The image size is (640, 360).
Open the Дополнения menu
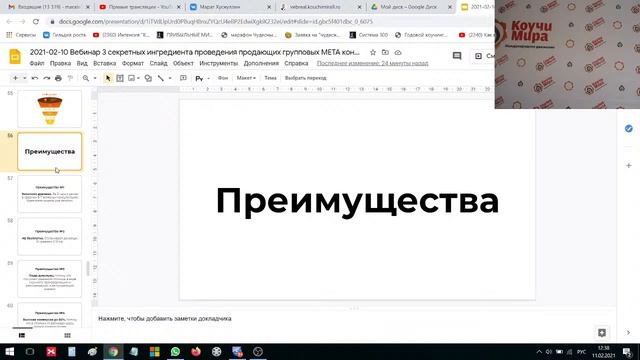tap(261, 63)
